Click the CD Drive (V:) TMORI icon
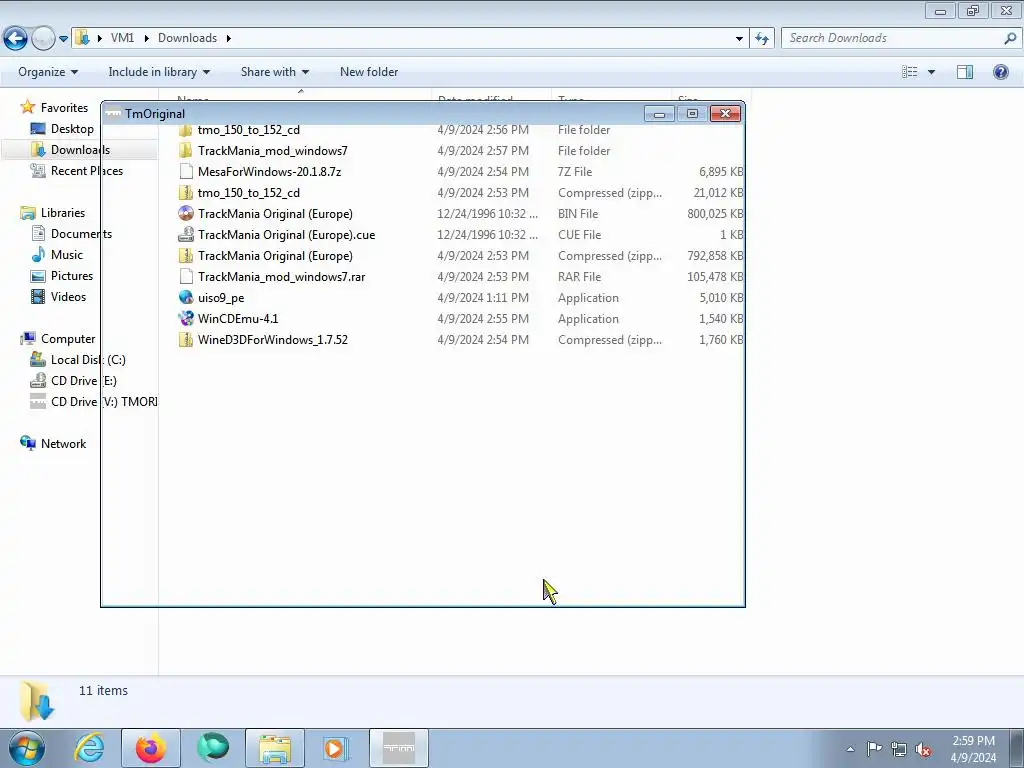Viewport: 1024px width, 768px height. click(x=38, y=402)
